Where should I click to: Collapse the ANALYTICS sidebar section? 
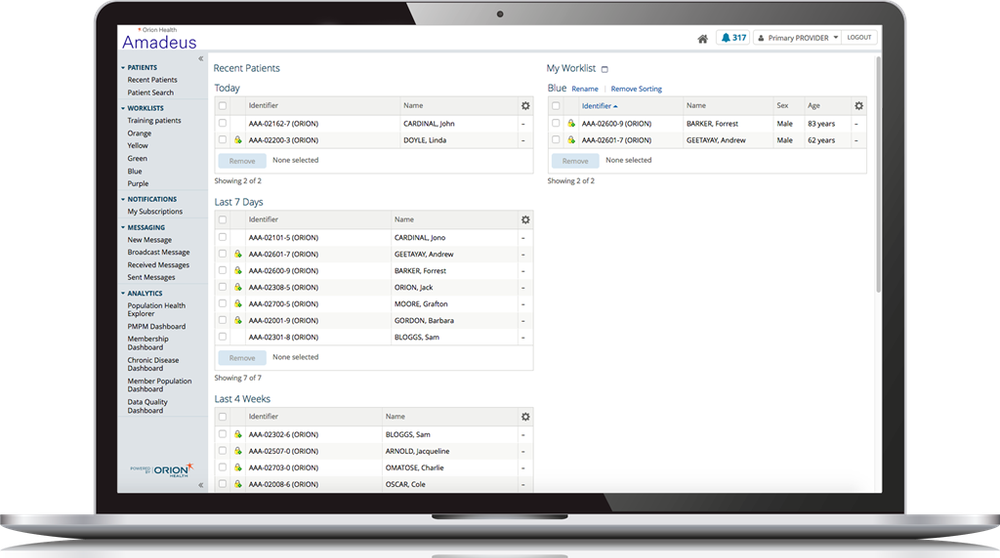(x=123, y=294)
